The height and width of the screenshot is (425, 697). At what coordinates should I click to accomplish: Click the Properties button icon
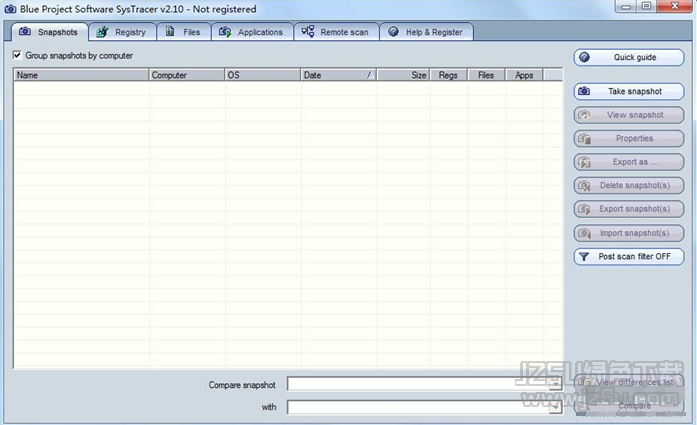tap(584, 139)
